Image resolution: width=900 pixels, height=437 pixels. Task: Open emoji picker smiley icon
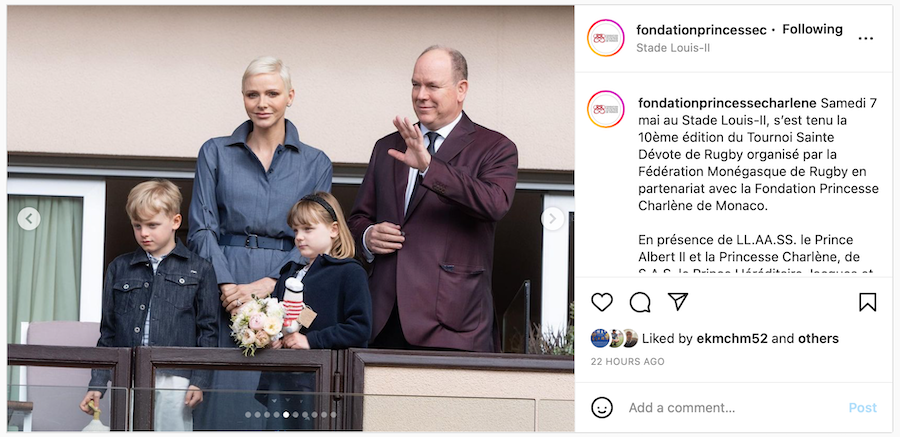(x=602, y=408)
